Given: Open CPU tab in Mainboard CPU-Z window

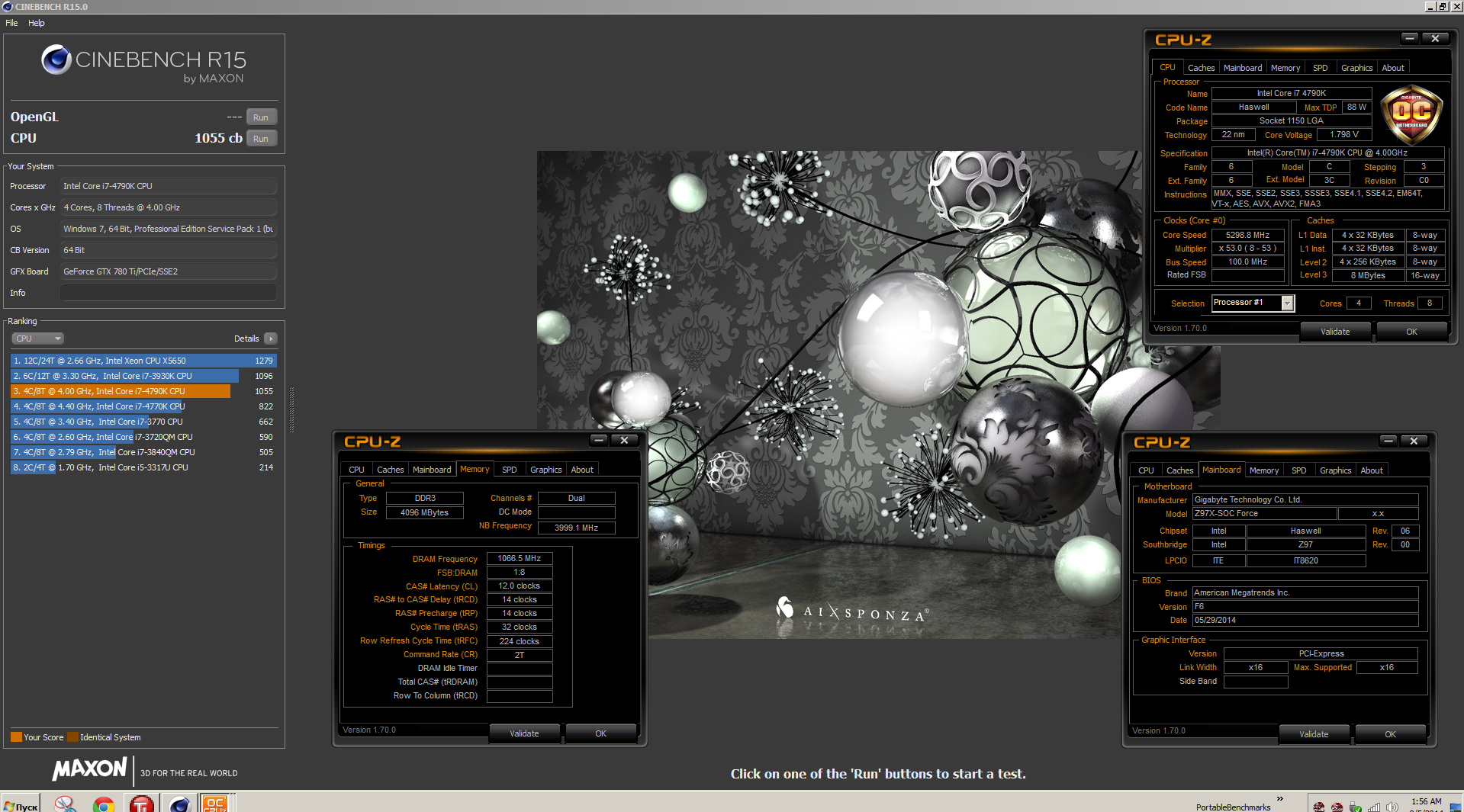Looking at the screenshot, I should [x=1146, y=470].
